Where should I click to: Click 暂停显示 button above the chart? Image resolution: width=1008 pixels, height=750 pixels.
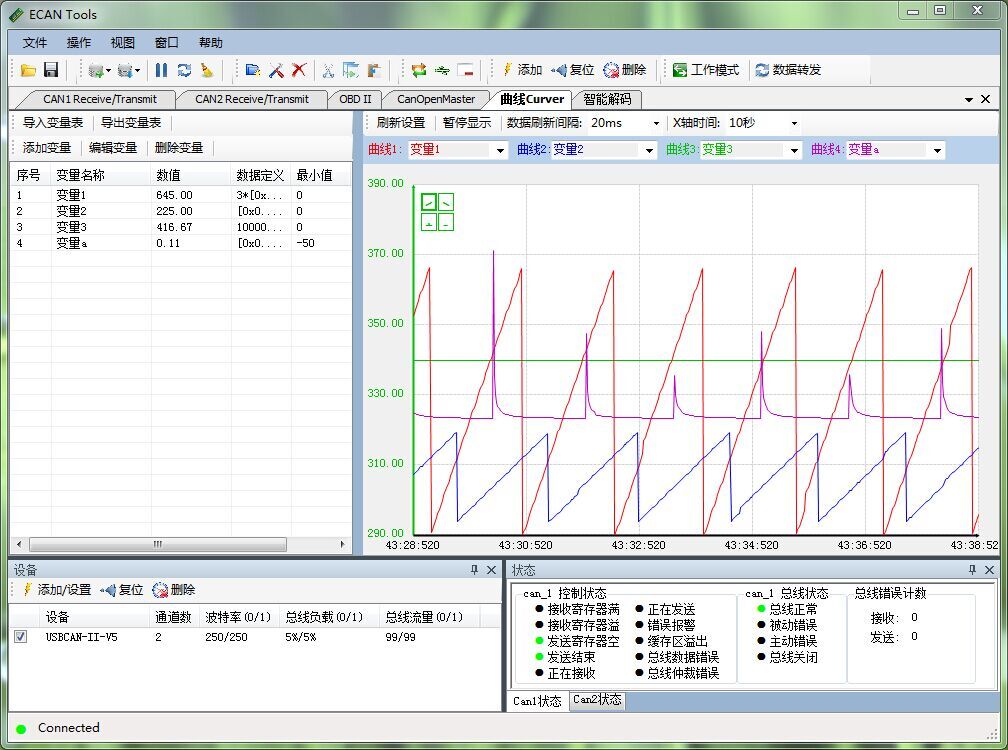(467, 123)
